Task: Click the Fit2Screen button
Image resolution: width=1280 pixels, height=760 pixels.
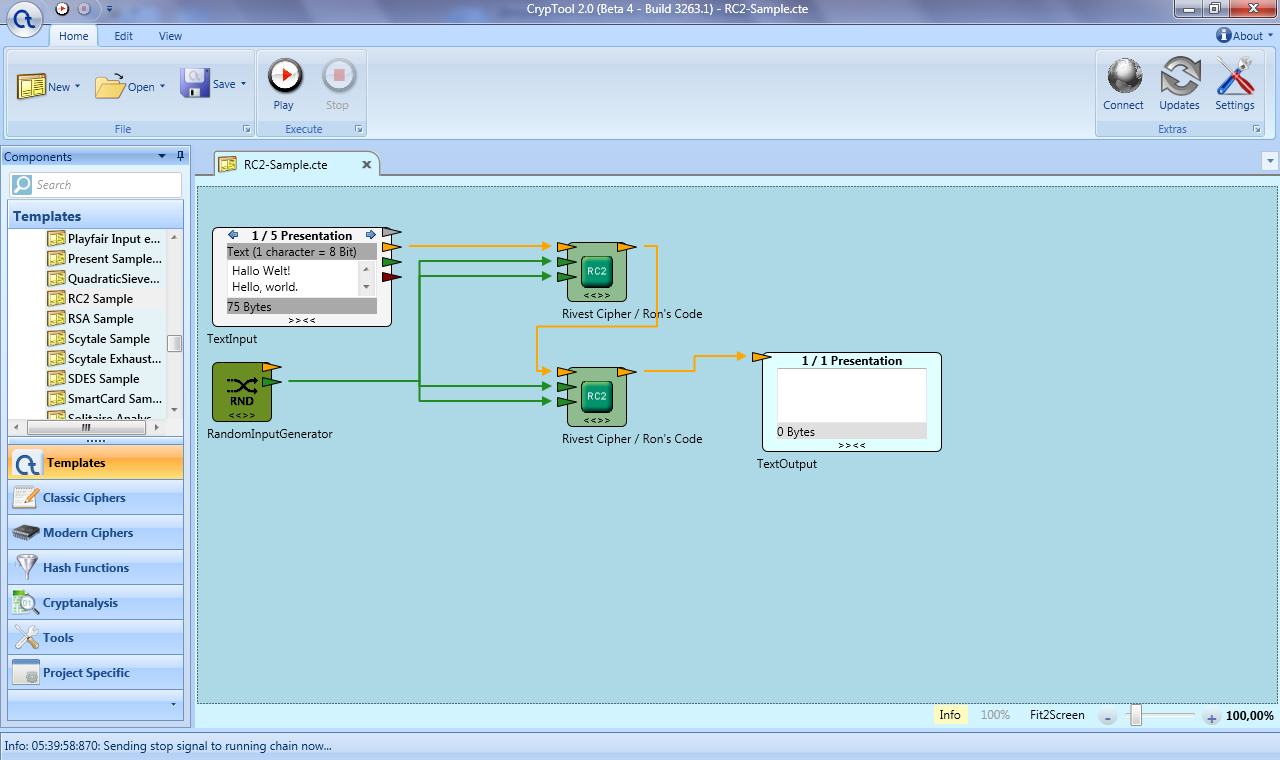Action: tap(1057, 715)
